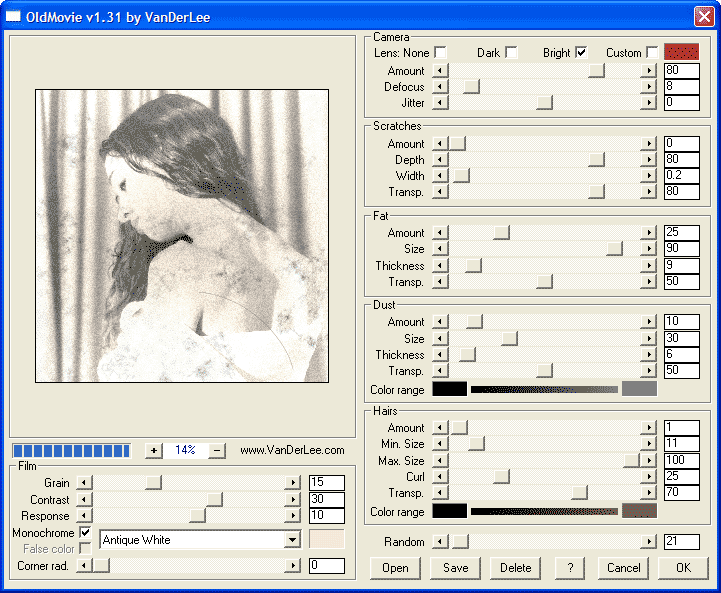The width and height of the screenshot is (721, 593).
Task: Click the Save preset button
Action: [455, 567]
